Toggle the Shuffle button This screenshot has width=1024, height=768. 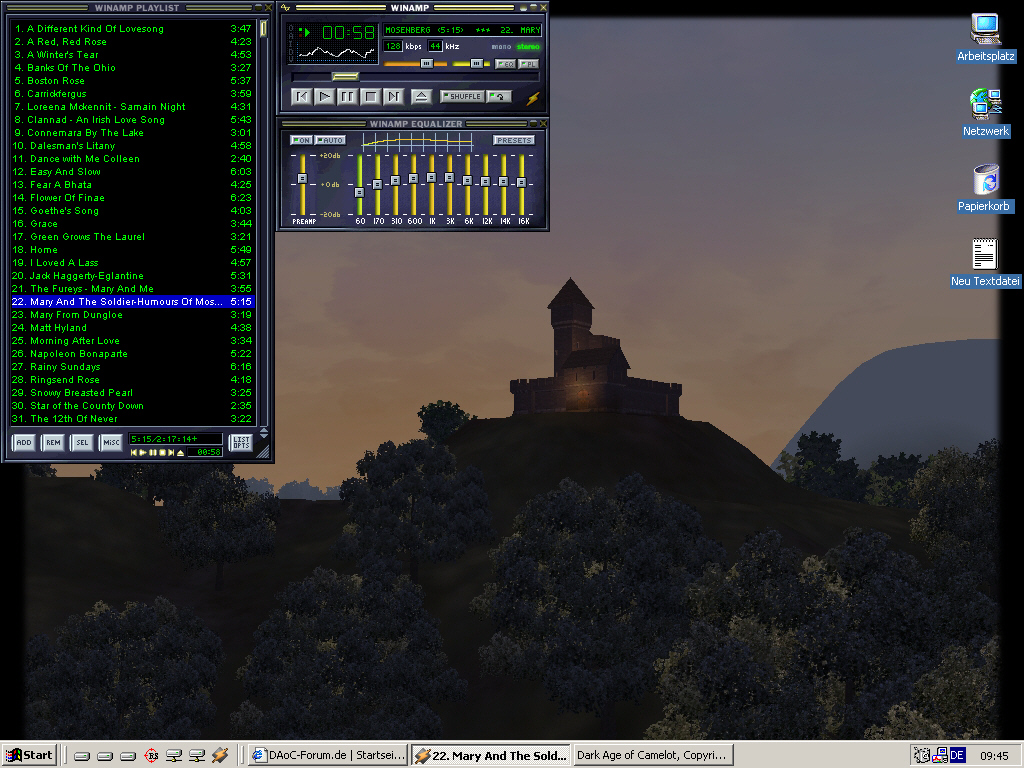coord(462,97)
